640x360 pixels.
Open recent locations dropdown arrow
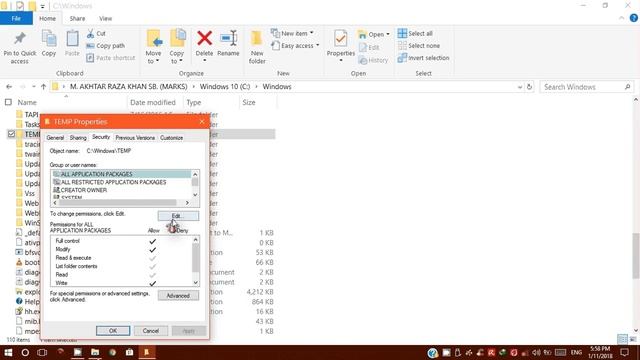33,87
